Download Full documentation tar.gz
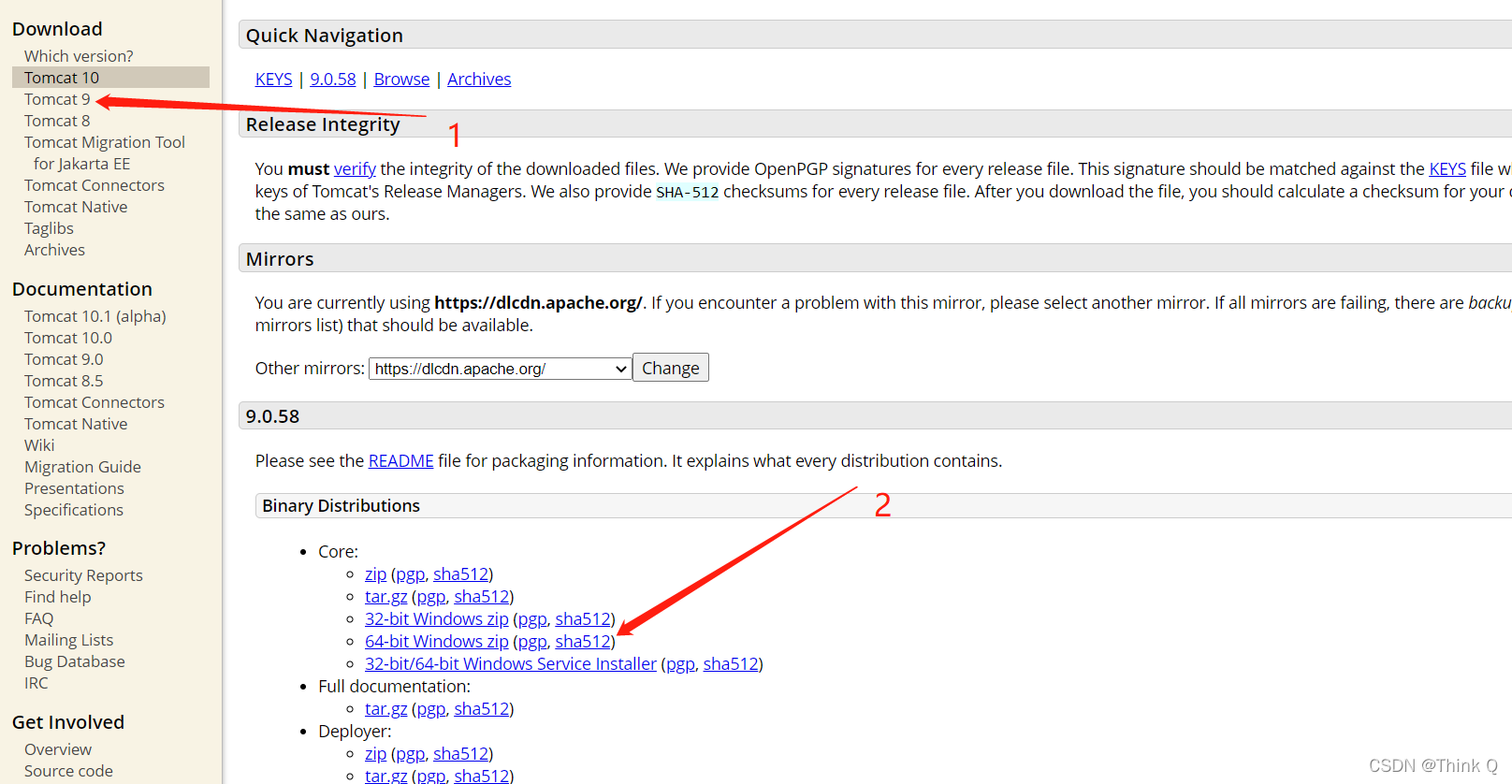The height and width of the screenshot is (784, 1512). (x=386, y=709)
